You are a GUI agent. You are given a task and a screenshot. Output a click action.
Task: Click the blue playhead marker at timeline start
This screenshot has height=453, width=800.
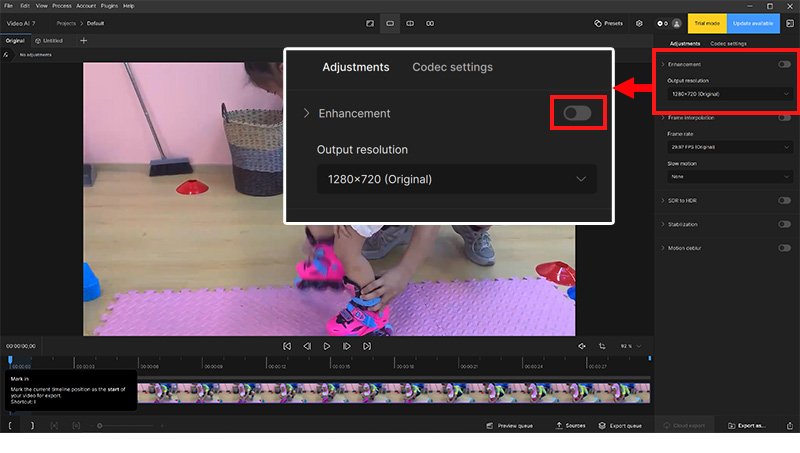point(10,360)
